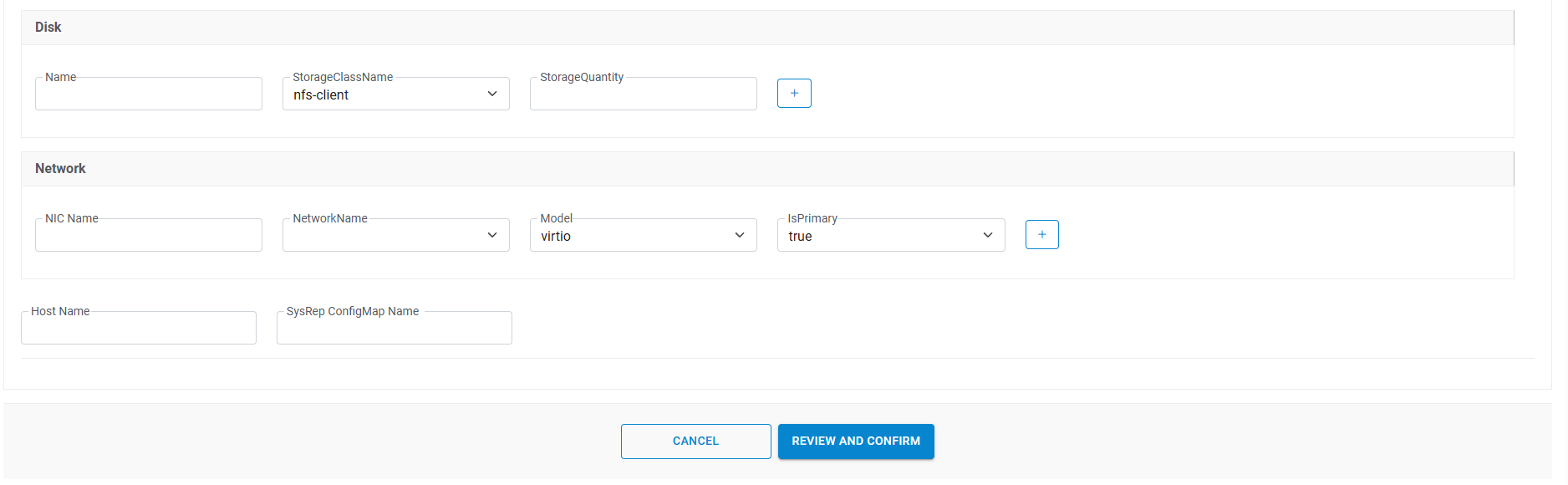Click the Host Name input field
1568x485 pixels.
(139, 329)
